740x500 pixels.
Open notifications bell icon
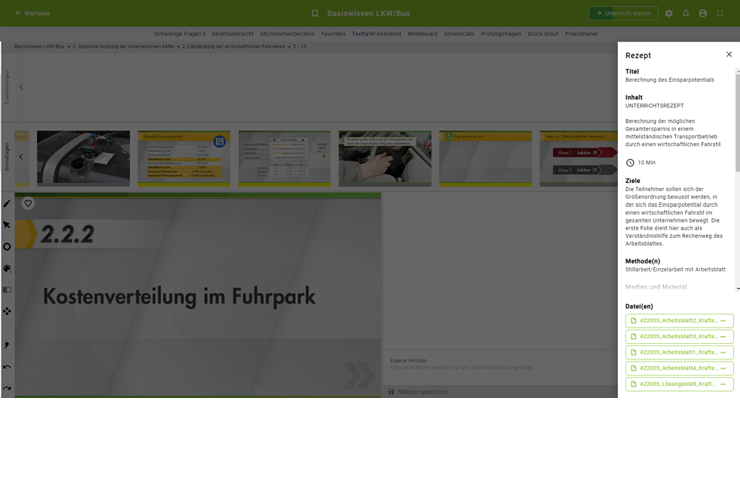tap(686, 14)
